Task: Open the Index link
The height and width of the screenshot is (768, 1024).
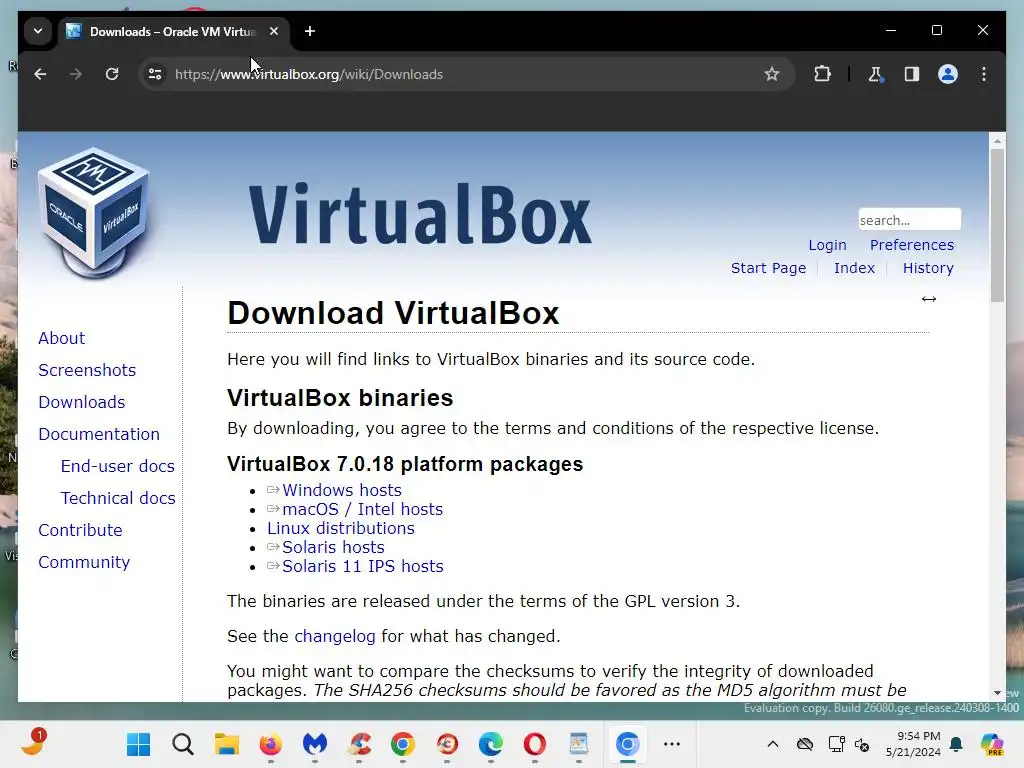Action: click(854, 268)
